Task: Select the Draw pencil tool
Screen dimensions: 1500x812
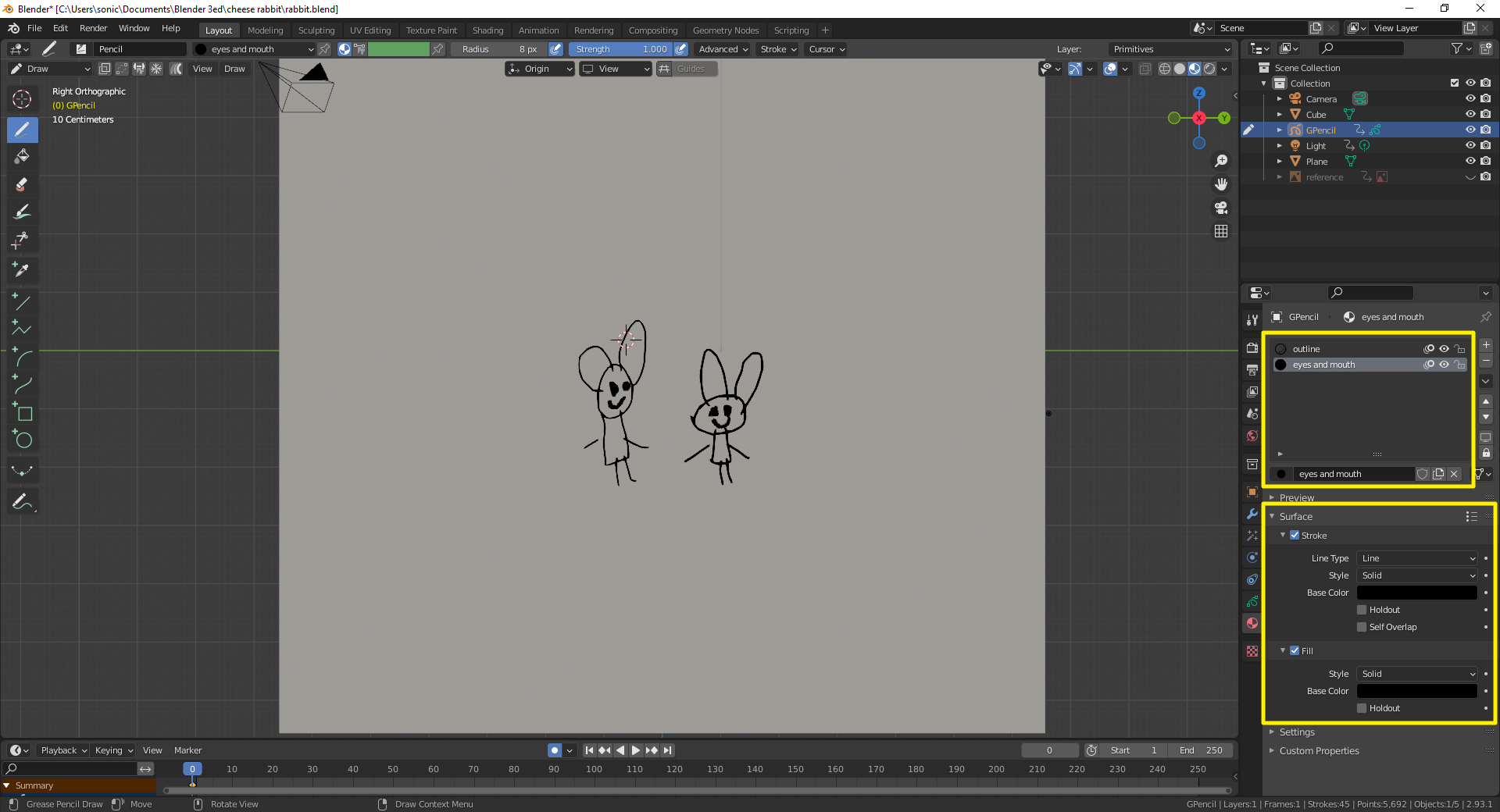Action: click(x=23, y=130)
